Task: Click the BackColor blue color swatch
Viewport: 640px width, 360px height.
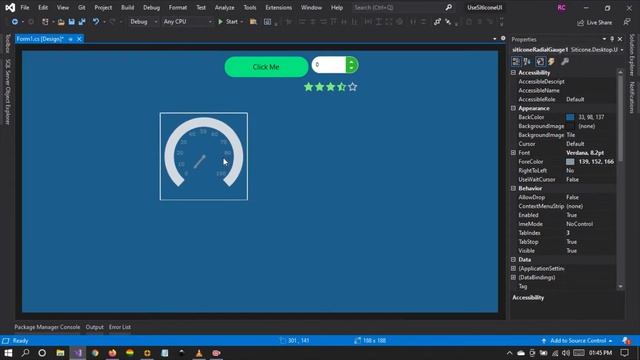Action: 570,117
